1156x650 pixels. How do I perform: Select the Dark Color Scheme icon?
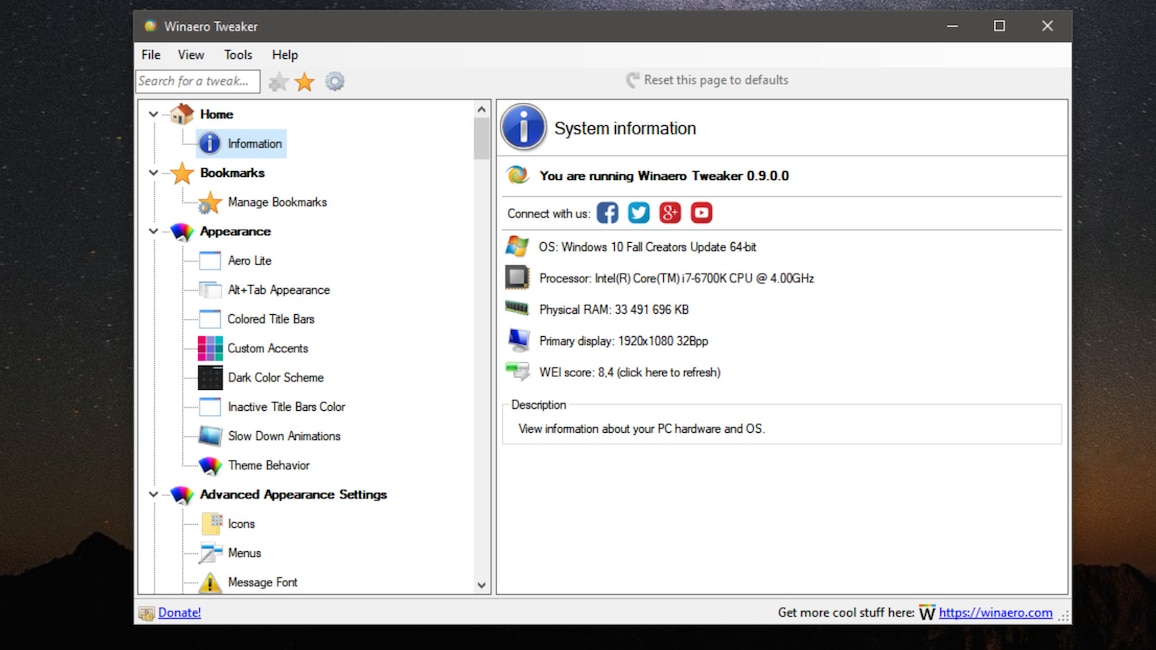pyautogui.click(x=210, y=378)
